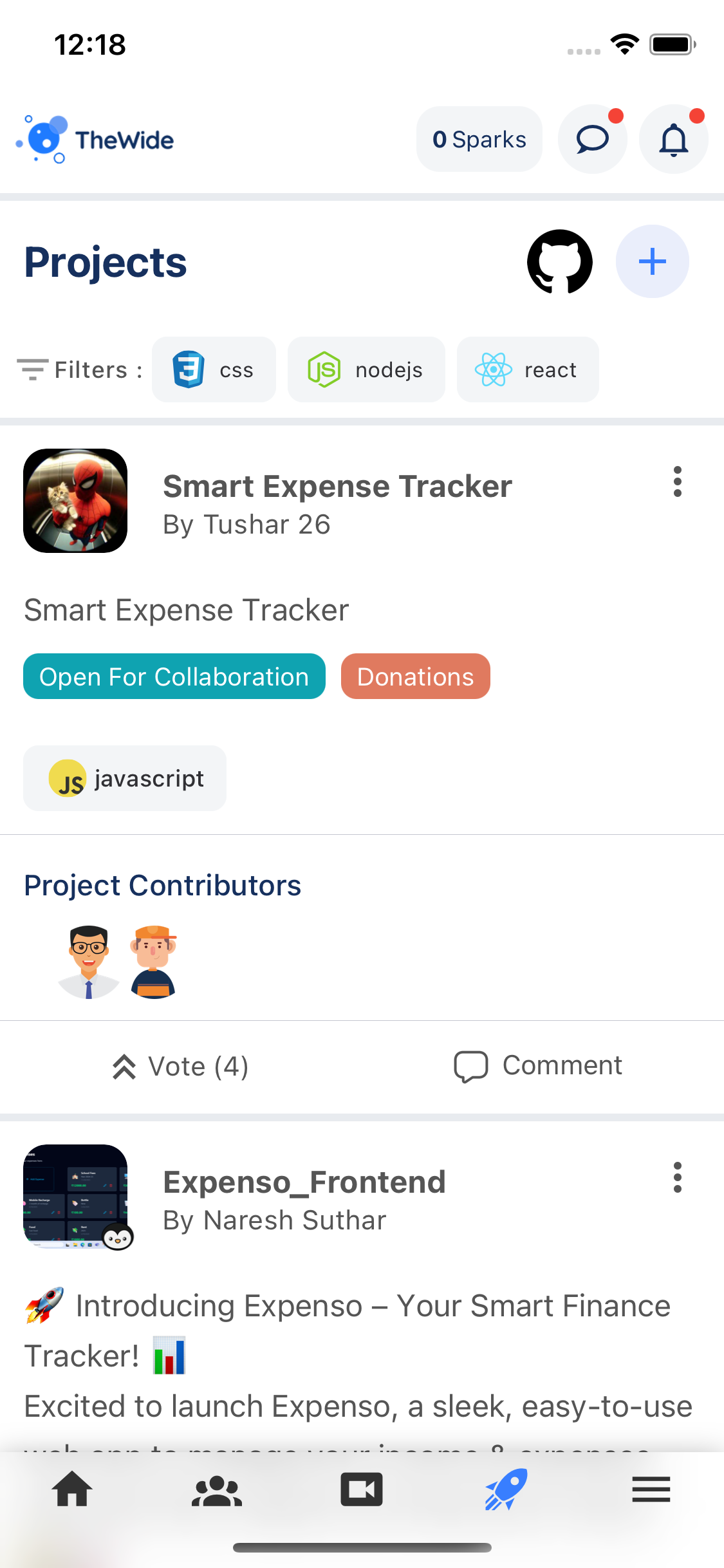
Task: Tap the Home icon in bottom navigation
Action: click(x=73, y=1489)
